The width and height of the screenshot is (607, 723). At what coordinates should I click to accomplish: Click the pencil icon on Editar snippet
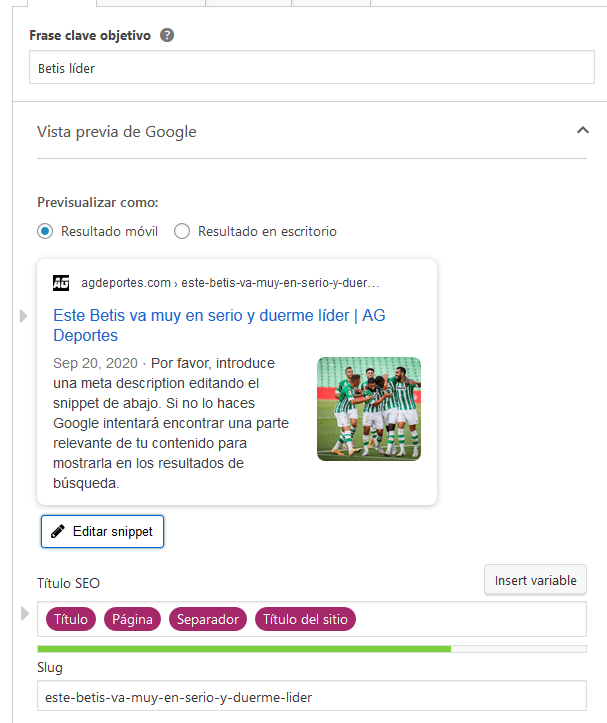(58, 531)
